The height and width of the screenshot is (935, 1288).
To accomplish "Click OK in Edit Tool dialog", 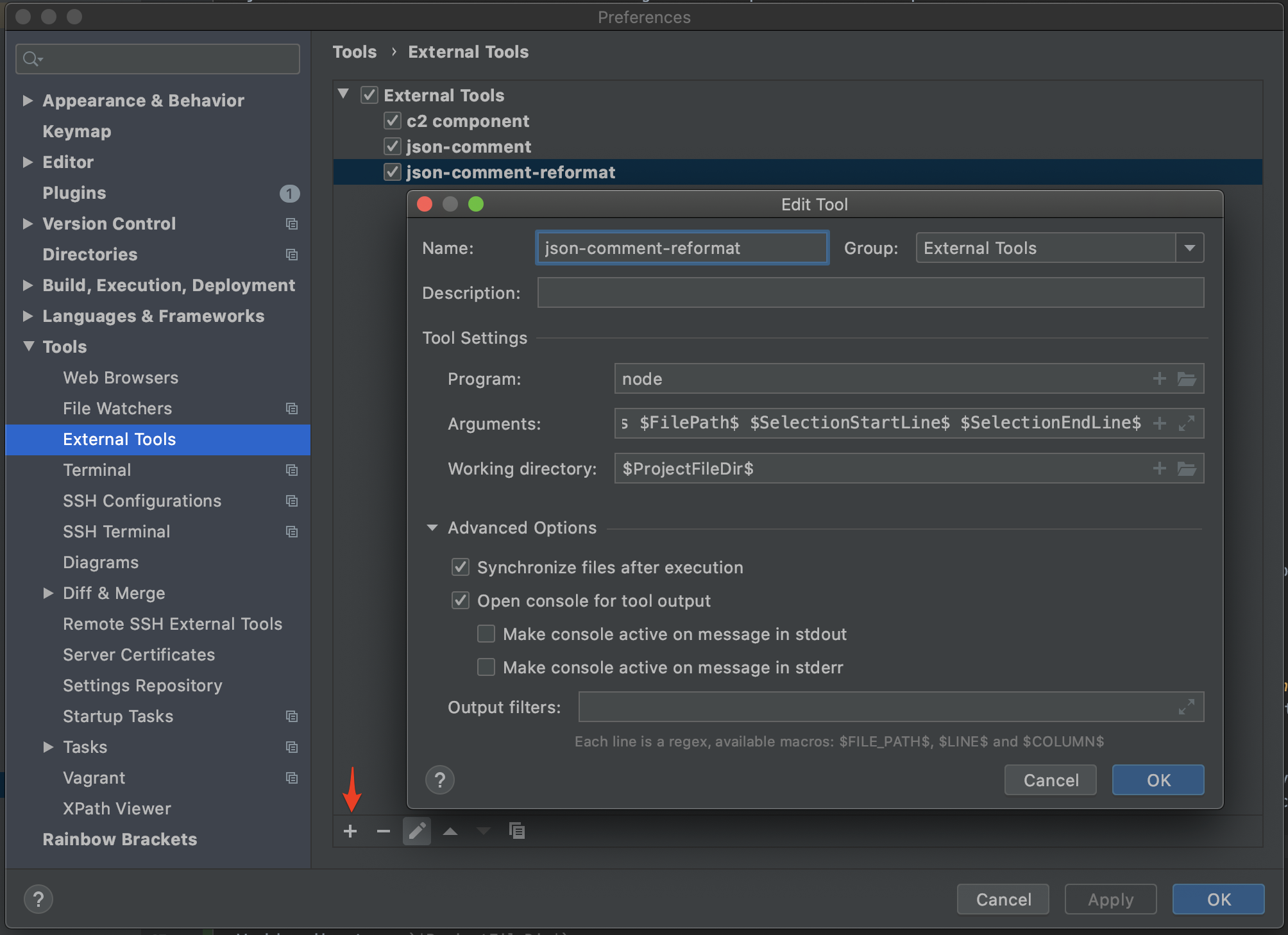I will pos(1158,780).
